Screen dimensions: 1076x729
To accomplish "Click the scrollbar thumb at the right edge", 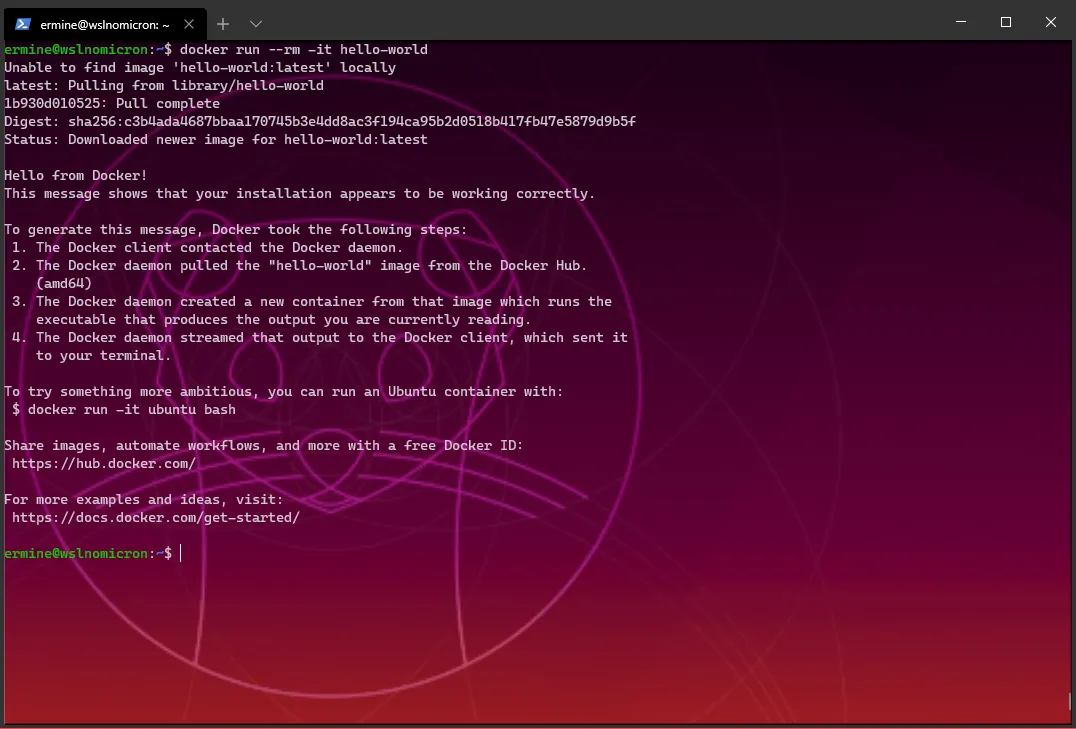I will click(x=1070, y=702).
